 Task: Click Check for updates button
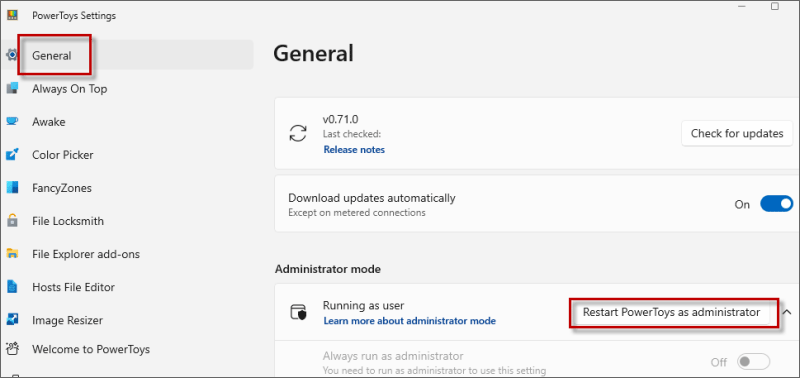737,134
